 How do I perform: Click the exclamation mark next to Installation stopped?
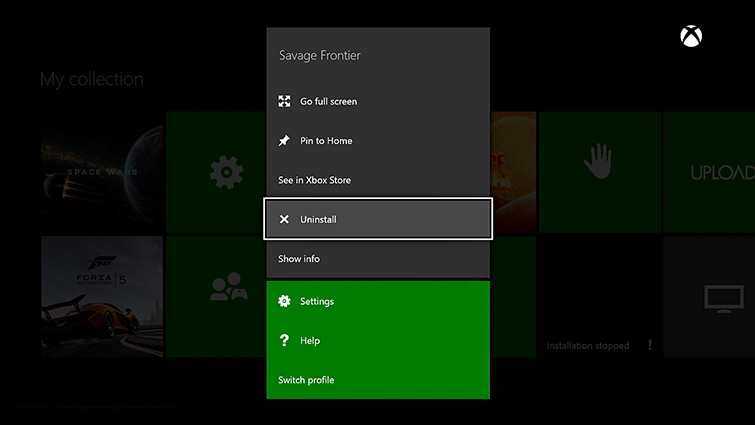point(649,345)
